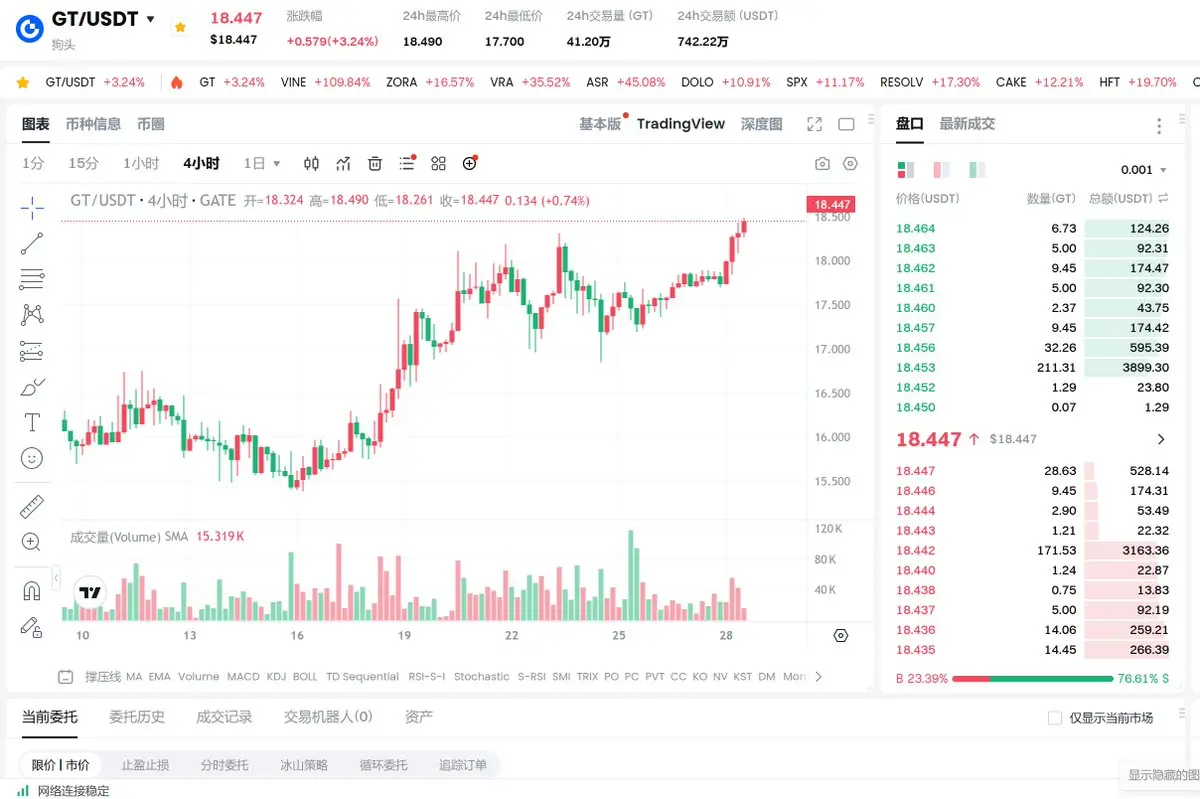Open the object list icon
The width and height of the screenshot is (1200, 799).
407,163
